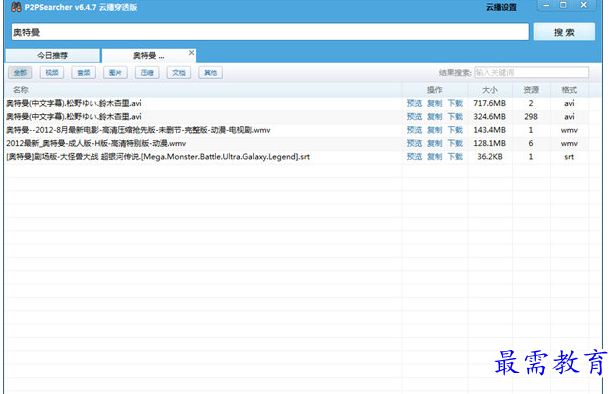The height and width of the screenshot is (394, 616).
Task: Minimize the P2PSearcher window
Action: (x=546, y=5)
